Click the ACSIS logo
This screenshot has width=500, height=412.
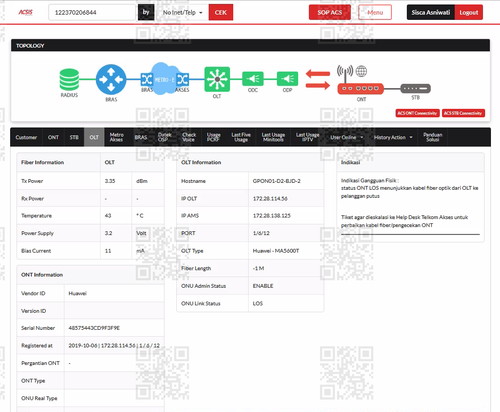pos(25,12)
